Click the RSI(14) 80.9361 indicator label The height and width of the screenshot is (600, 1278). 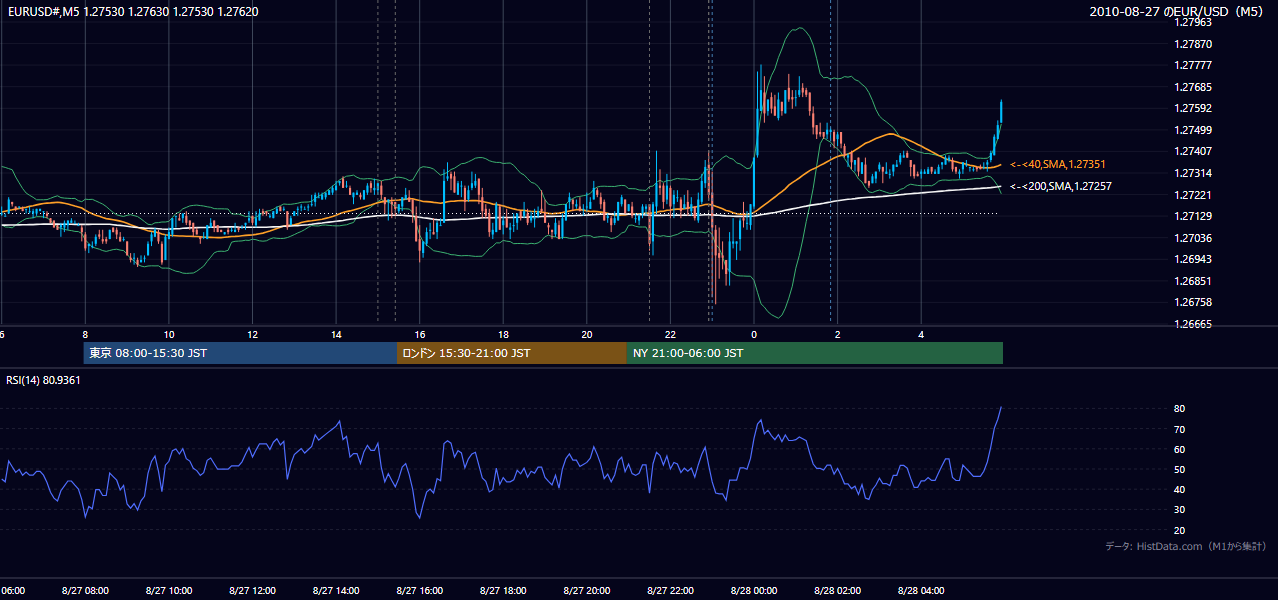click(x=43, y=380)
